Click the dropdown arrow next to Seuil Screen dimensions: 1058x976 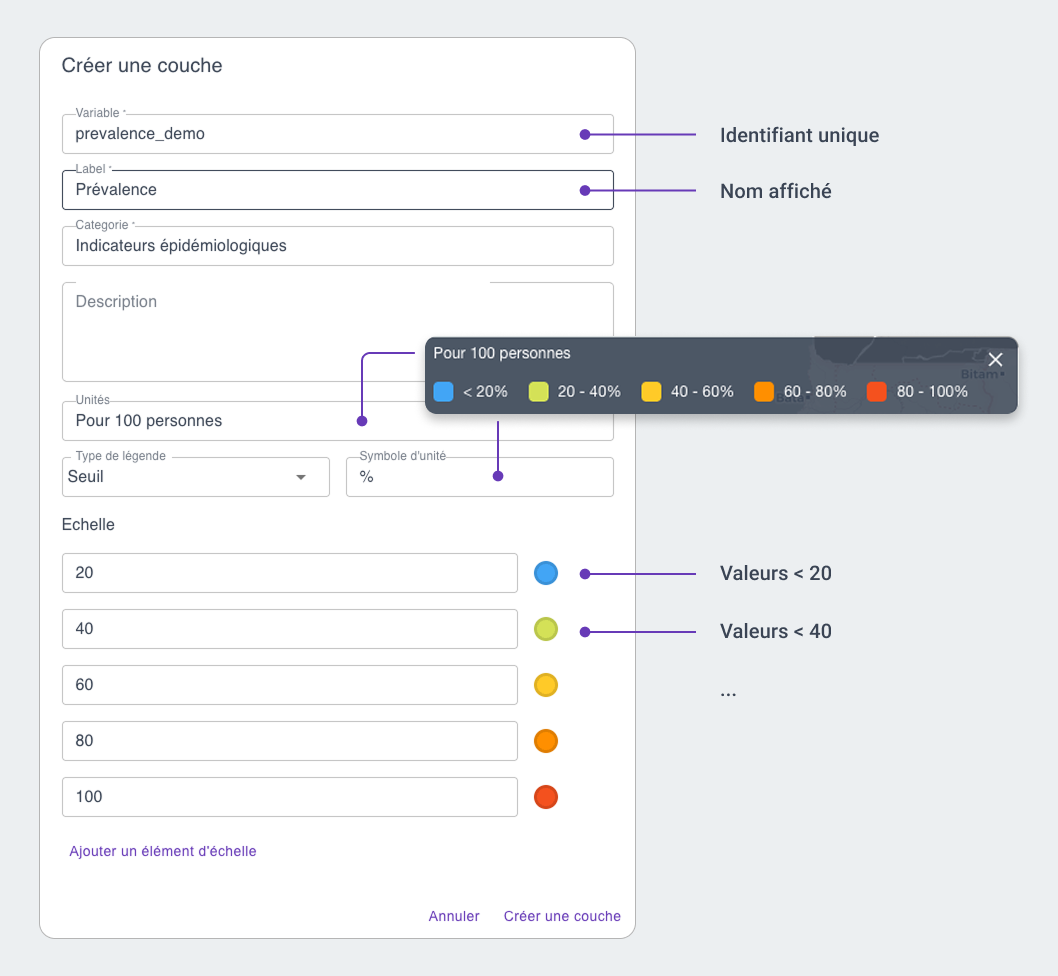[301, 477]
